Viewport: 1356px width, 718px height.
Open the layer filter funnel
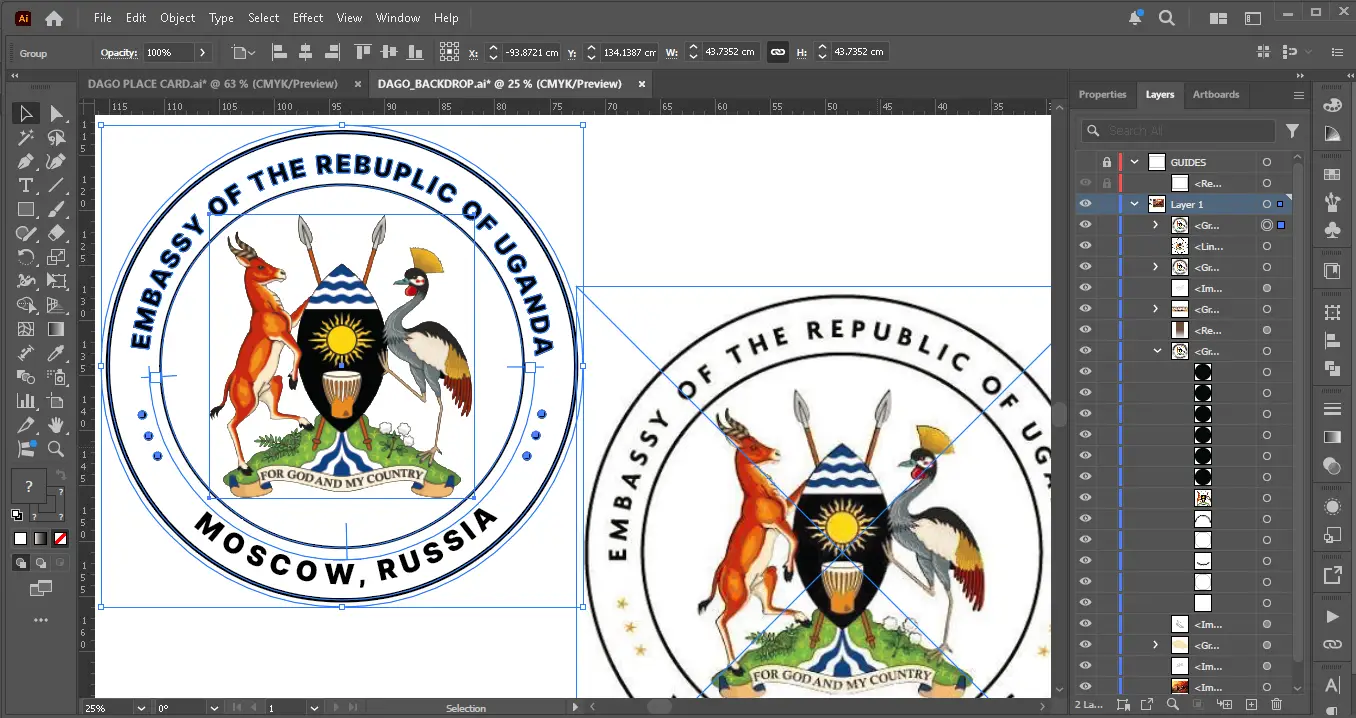(x=1292, y=131)
